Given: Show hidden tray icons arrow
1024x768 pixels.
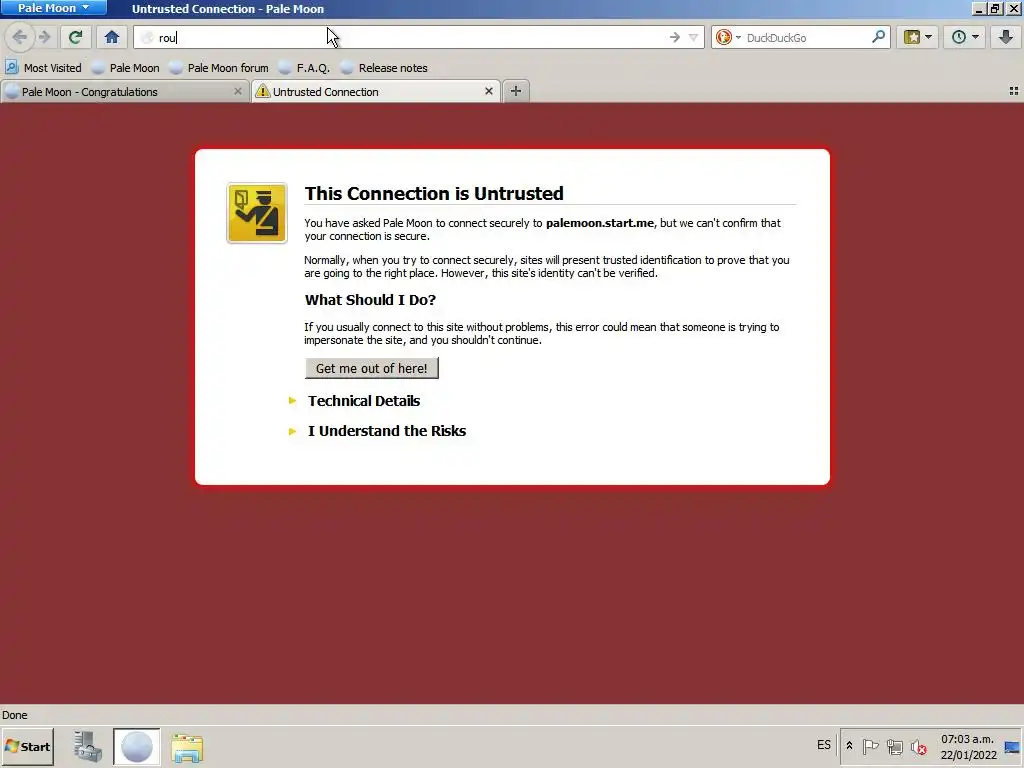Looking at the screenshot, I should point(849,745).
